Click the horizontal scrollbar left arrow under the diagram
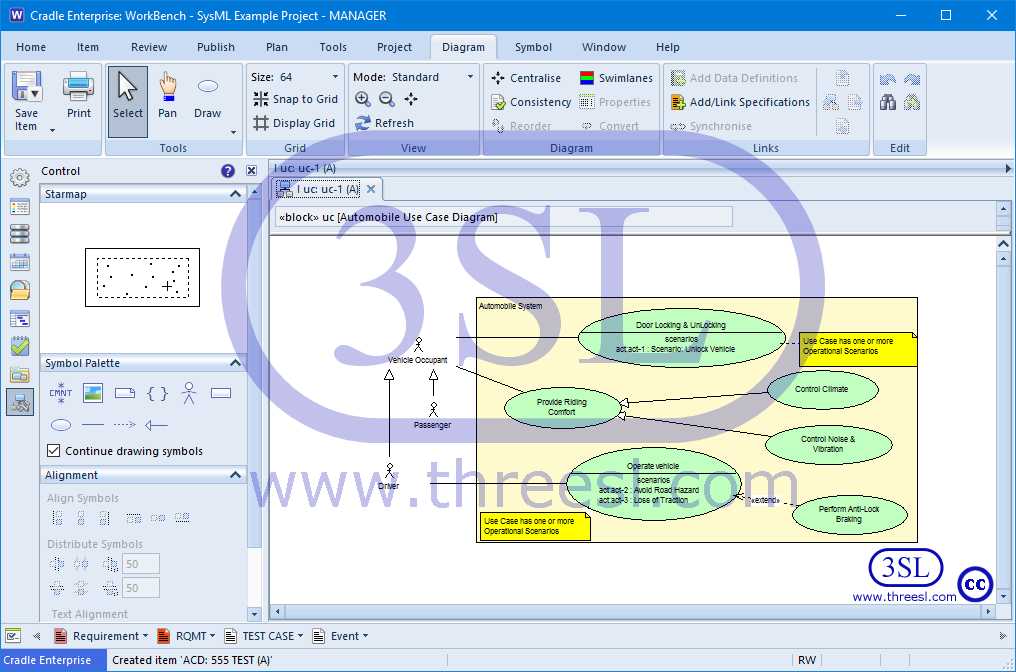This screenshot has width=1016, height=672. [x=278, y=611]
